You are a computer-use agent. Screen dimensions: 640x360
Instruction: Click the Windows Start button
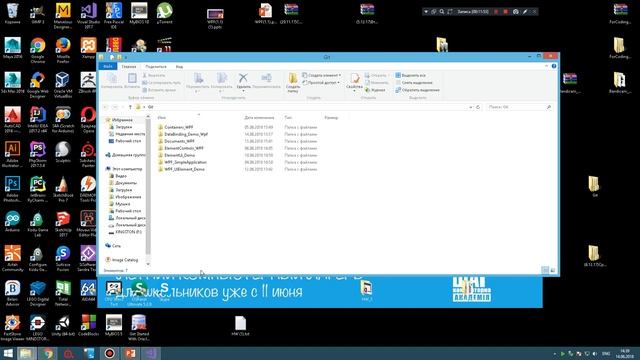(8, 353)
